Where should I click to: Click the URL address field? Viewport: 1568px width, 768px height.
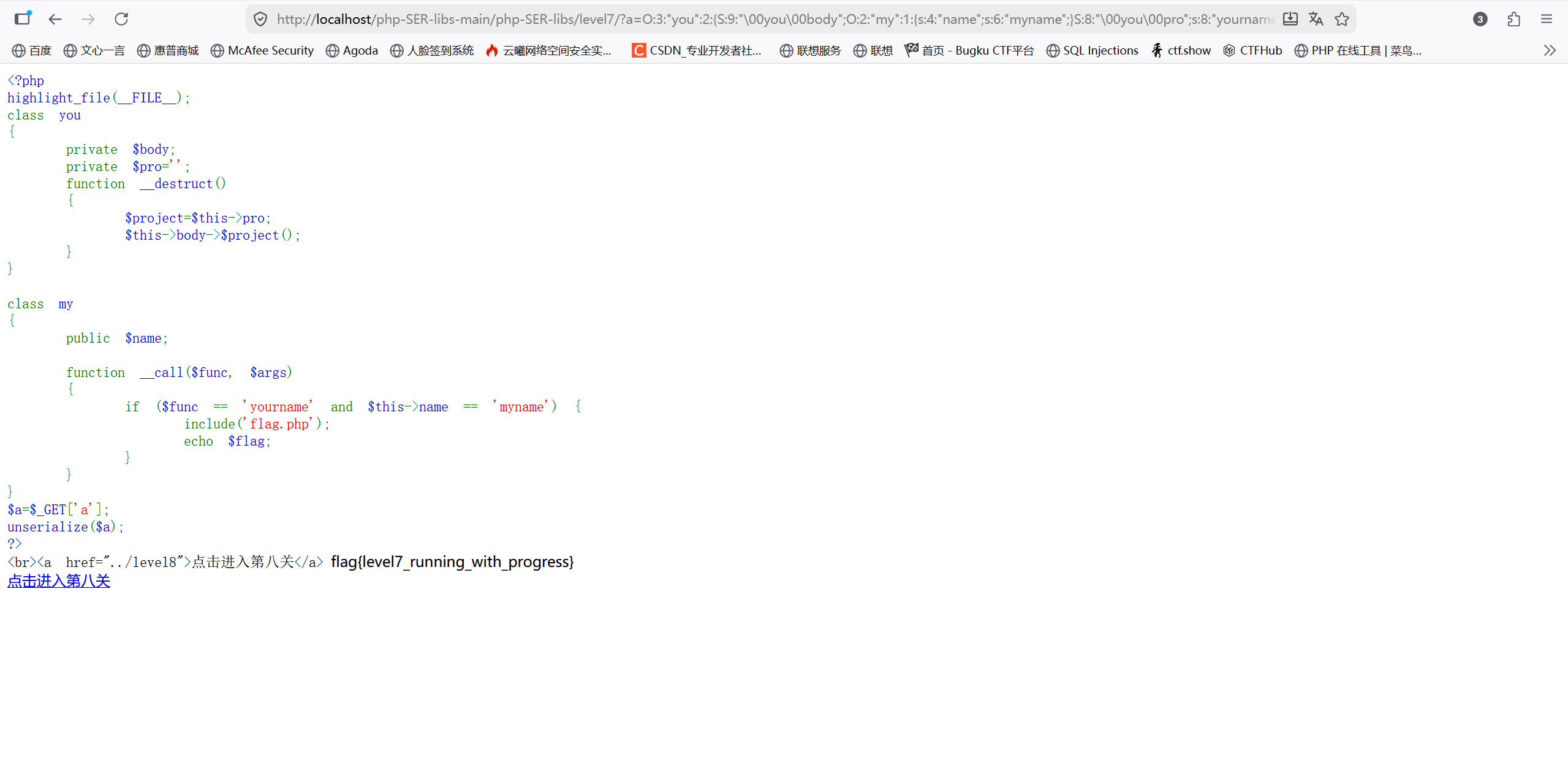coord(772,19)
